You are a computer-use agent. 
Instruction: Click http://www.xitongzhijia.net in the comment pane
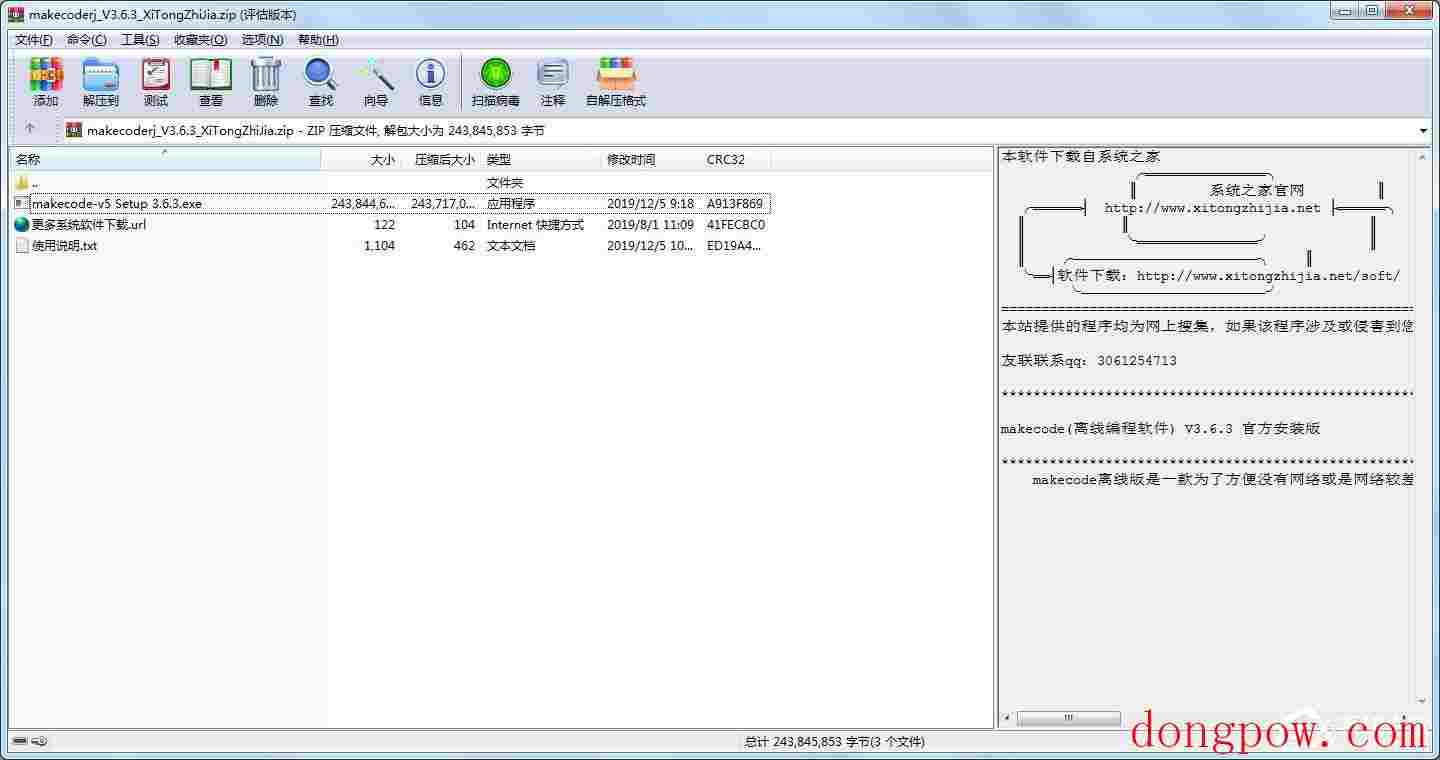pos(1212,208)
